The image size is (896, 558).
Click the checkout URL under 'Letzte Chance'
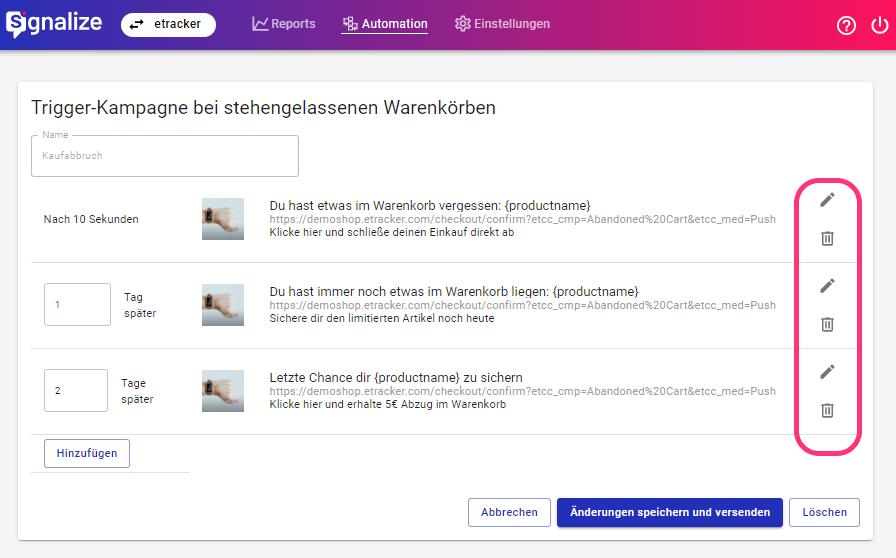coord(522,392)
